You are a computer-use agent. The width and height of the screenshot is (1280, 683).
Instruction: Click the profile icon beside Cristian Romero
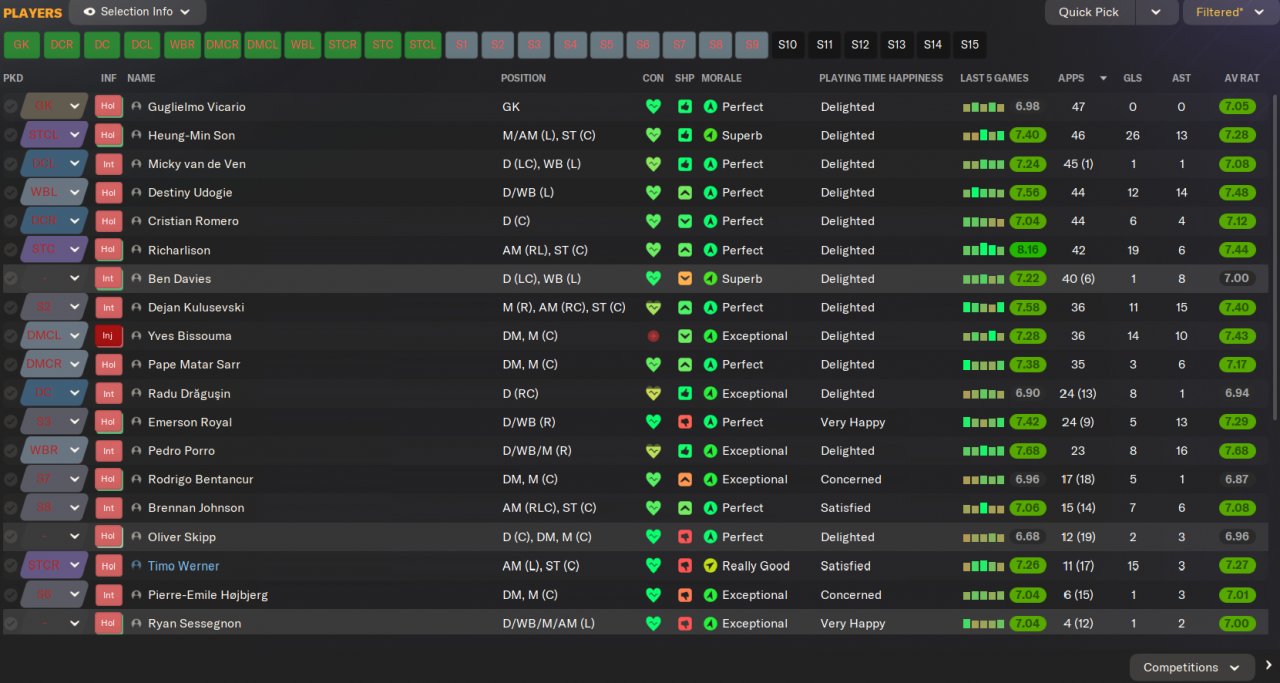point(136,221)
